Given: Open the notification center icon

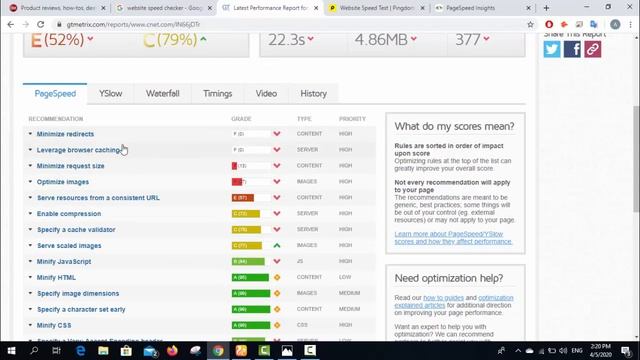Looking at the screenshot, I should pyautogui.click(x=625, y=351).
